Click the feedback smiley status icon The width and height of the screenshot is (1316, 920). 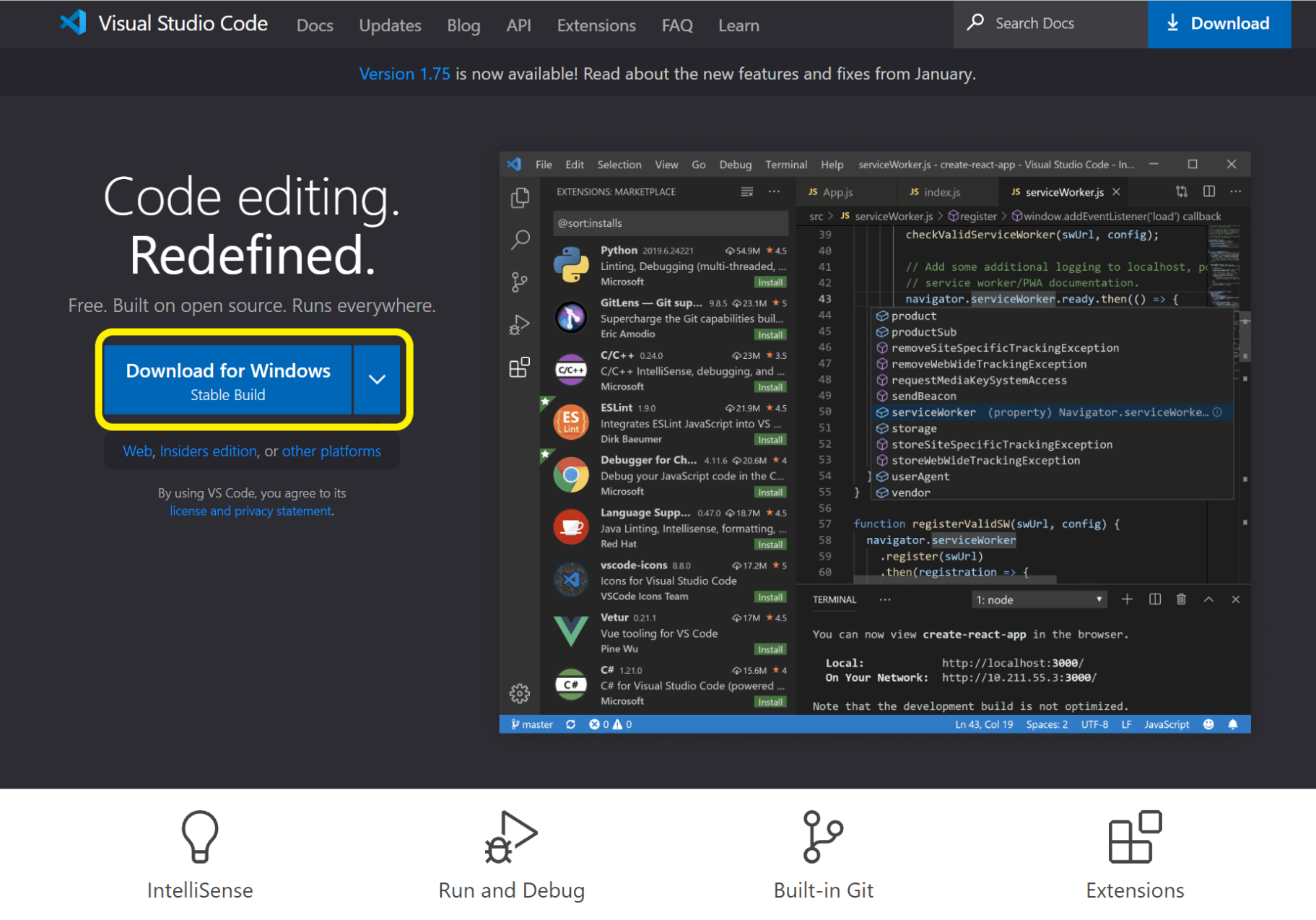(1208, 724)
